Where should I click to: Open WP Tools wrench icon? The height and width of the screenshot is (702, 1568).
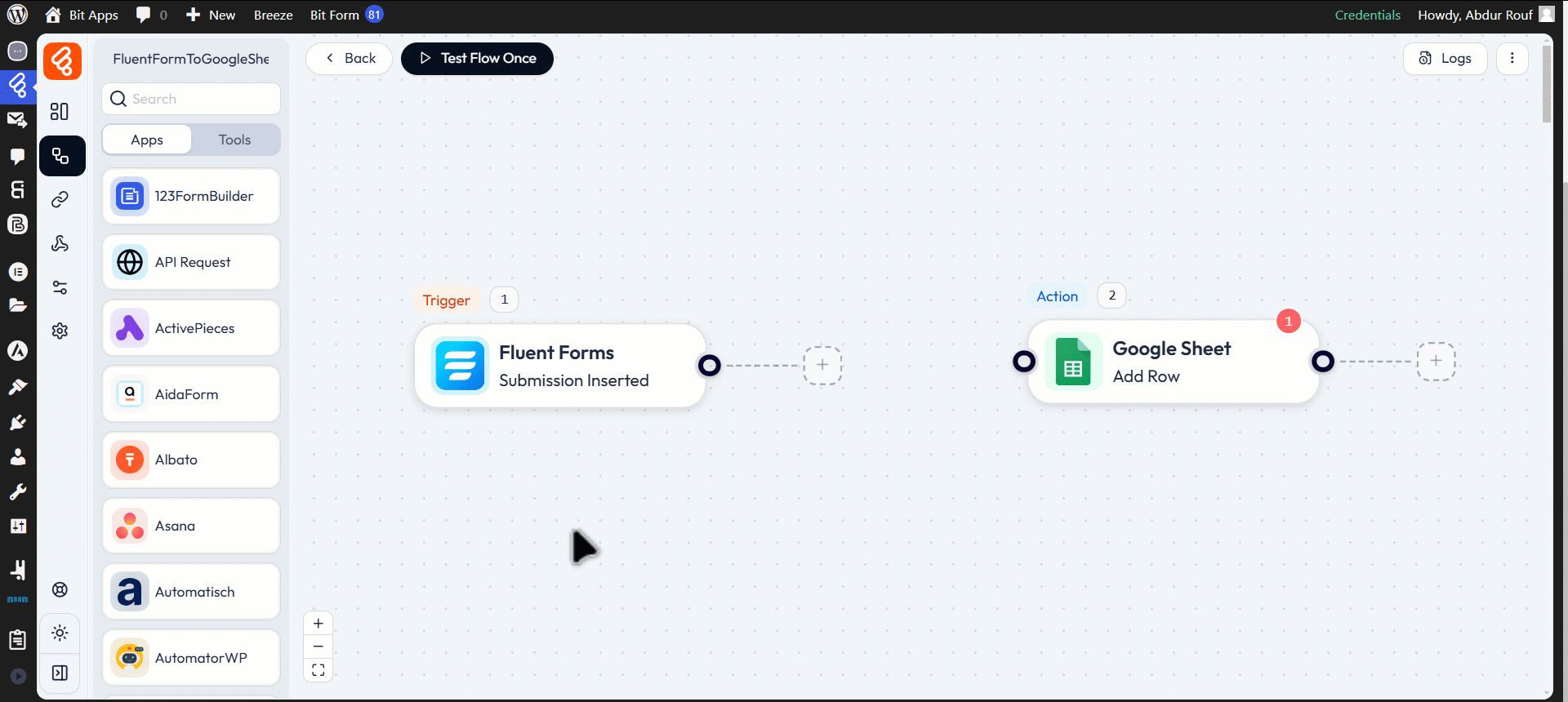(x=17, y=491)
